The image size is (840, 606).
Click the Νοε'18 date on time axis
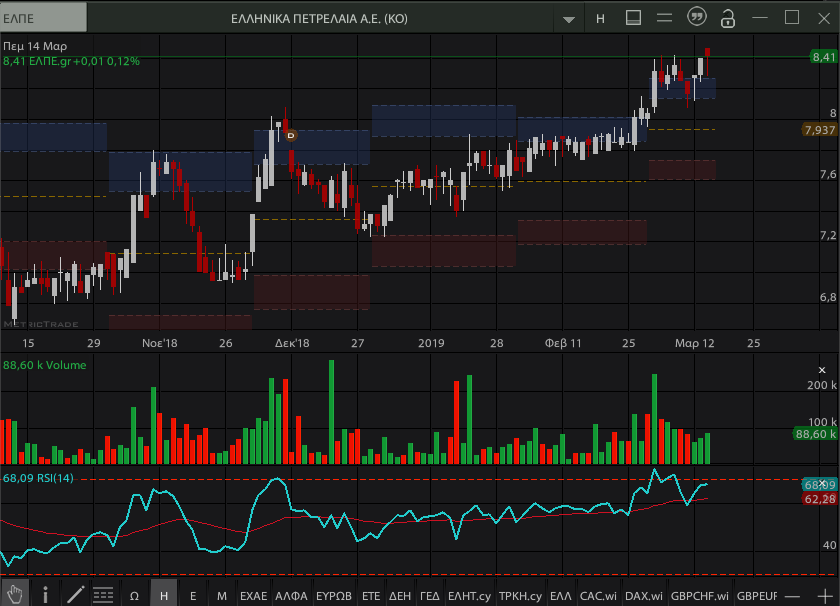tap(160, 343)
